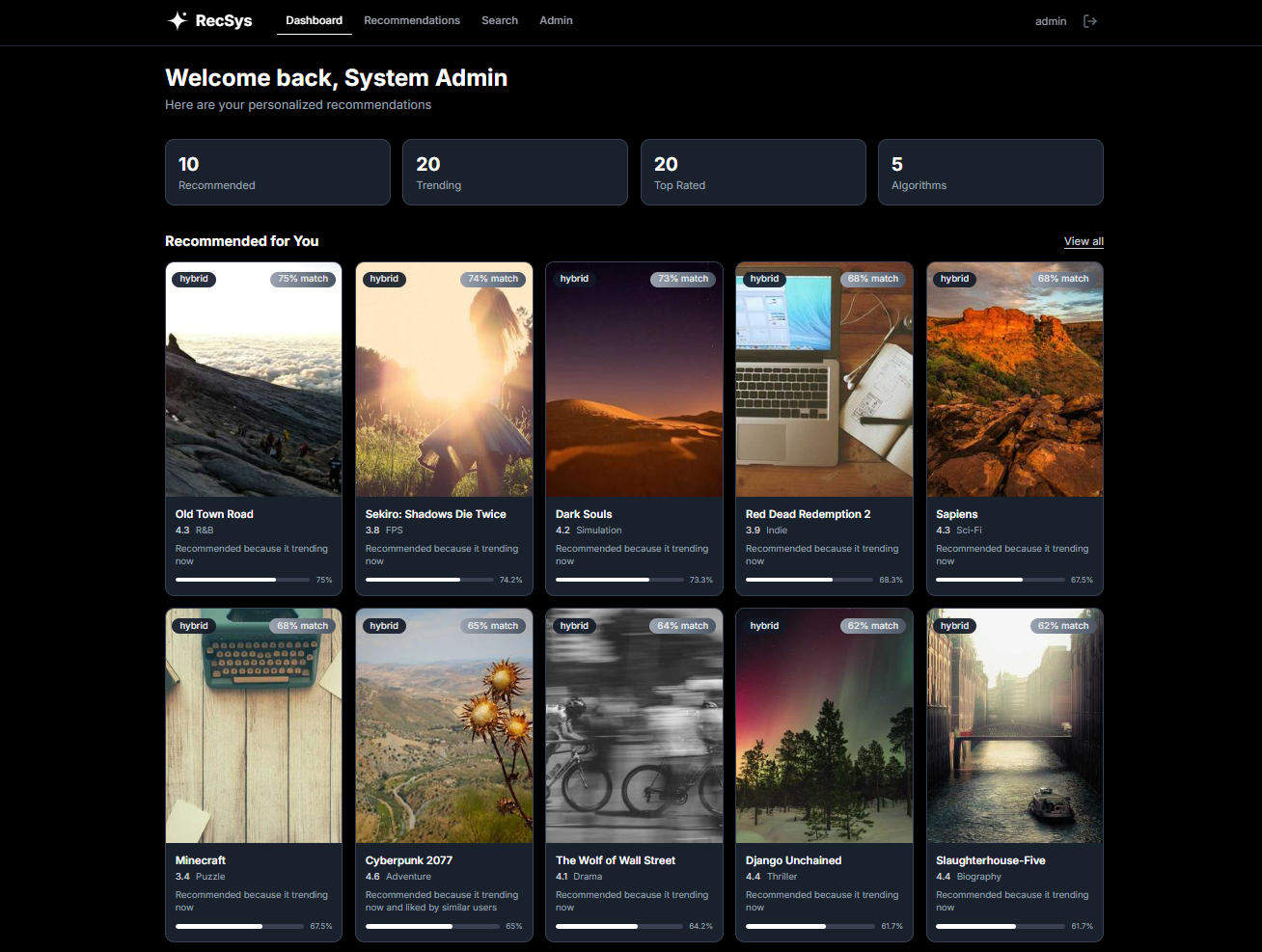
Task: Open the Old Town Road cover image
Action: [254, 379]
